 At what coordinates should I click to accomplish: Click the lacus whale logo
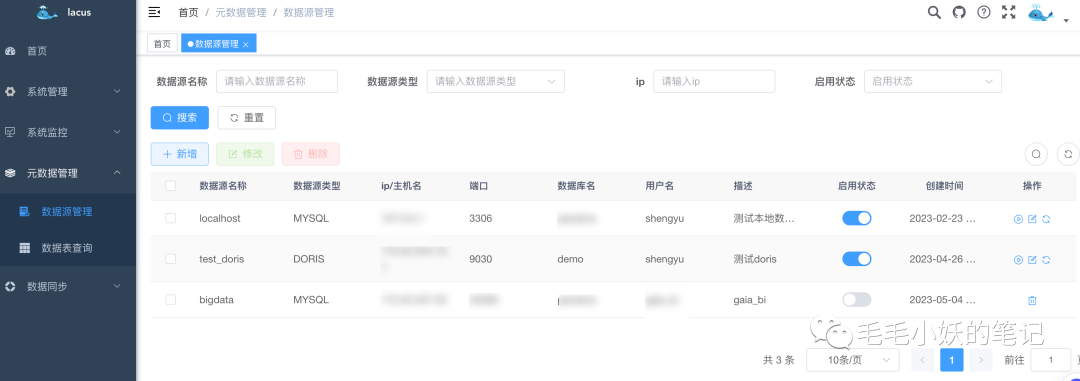48,12
